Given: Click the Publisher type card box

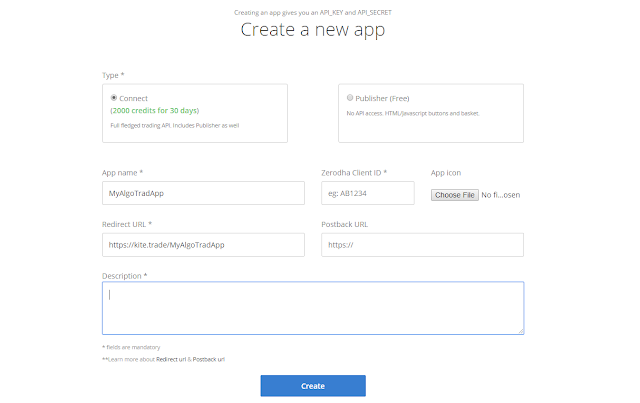Looking at the screenshot, I should (x=431, y=113).
